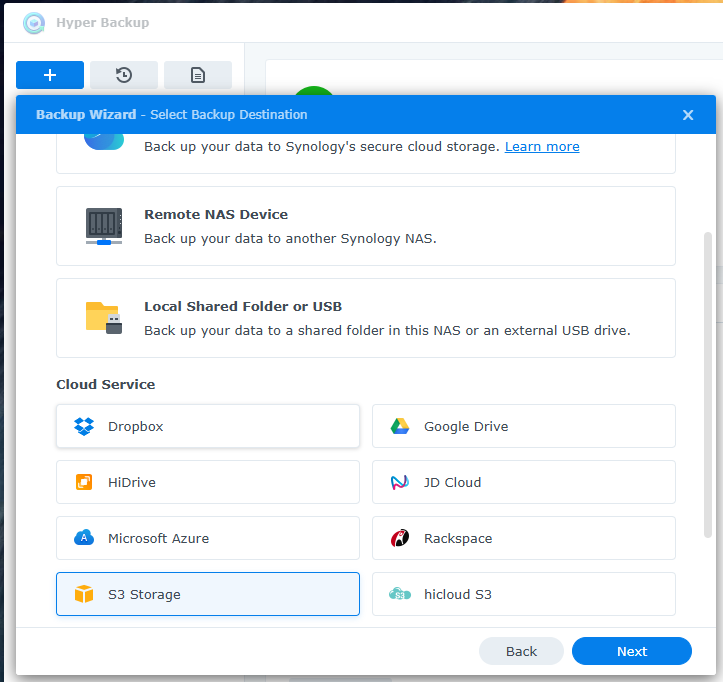Select the Rackspace label

(x=458, y=539)
